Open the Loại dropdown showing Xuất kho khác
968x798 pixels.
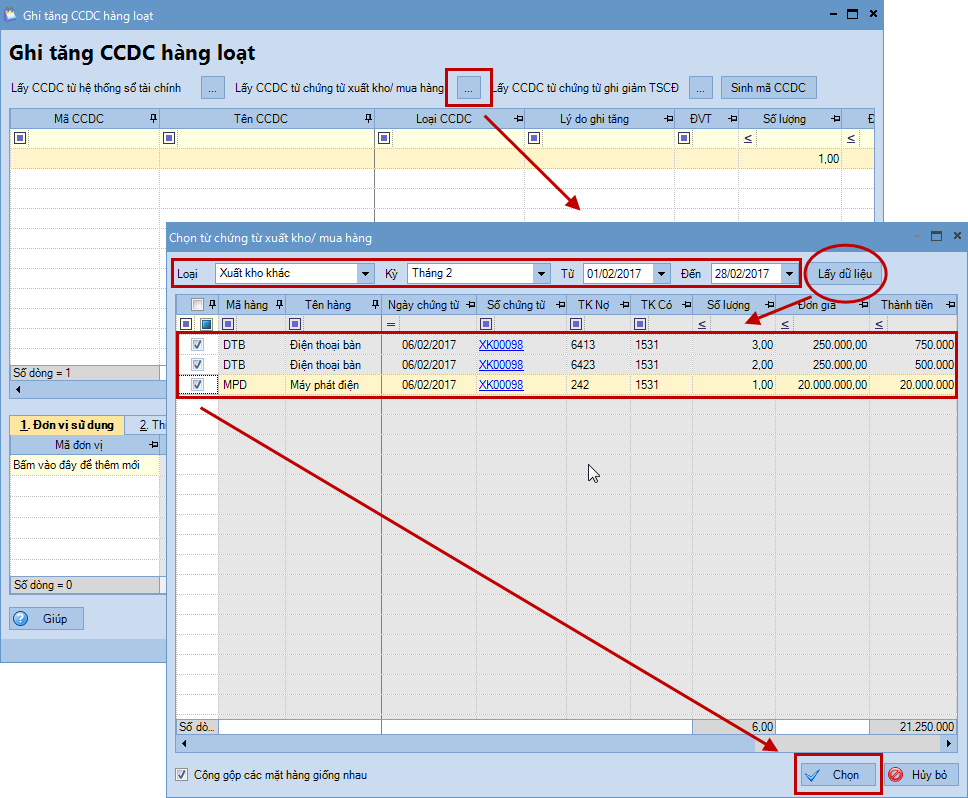pos(364,273)
